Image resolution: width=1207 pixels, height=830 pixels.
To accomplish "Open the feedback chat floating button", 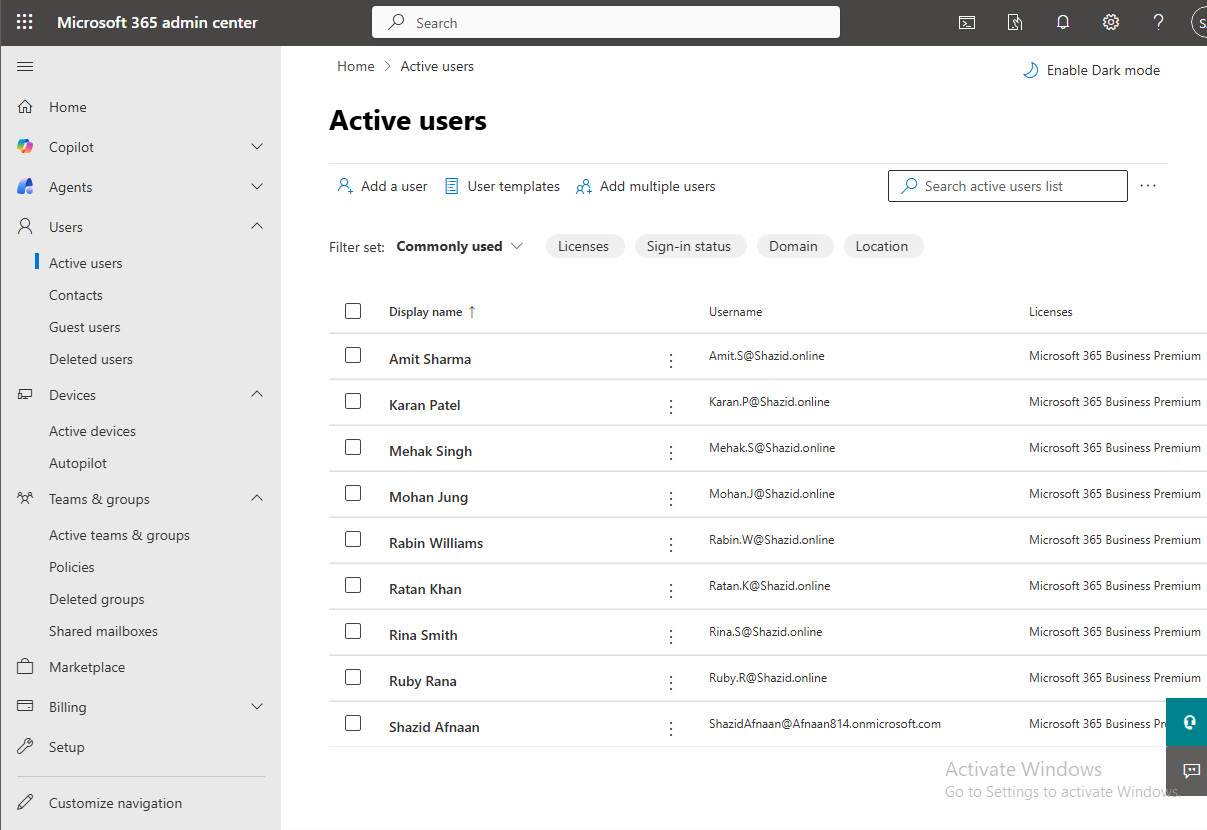I will click(x=1187, y=770).
